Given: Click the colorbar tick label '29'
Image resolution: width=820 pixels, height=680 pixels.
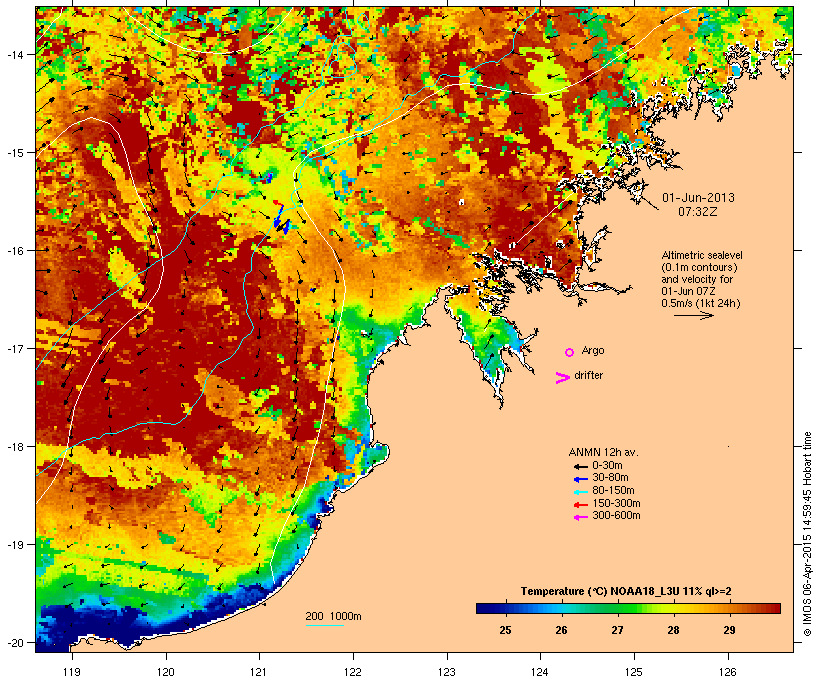Looking at the screenshot, I should (x=730, y=630).
